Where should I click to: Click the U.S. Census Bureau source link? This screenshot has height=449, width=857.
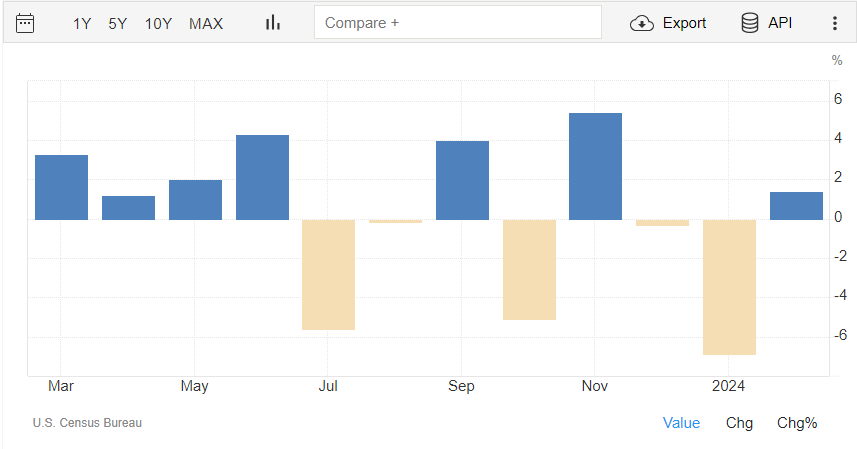(x=87, y=423)
